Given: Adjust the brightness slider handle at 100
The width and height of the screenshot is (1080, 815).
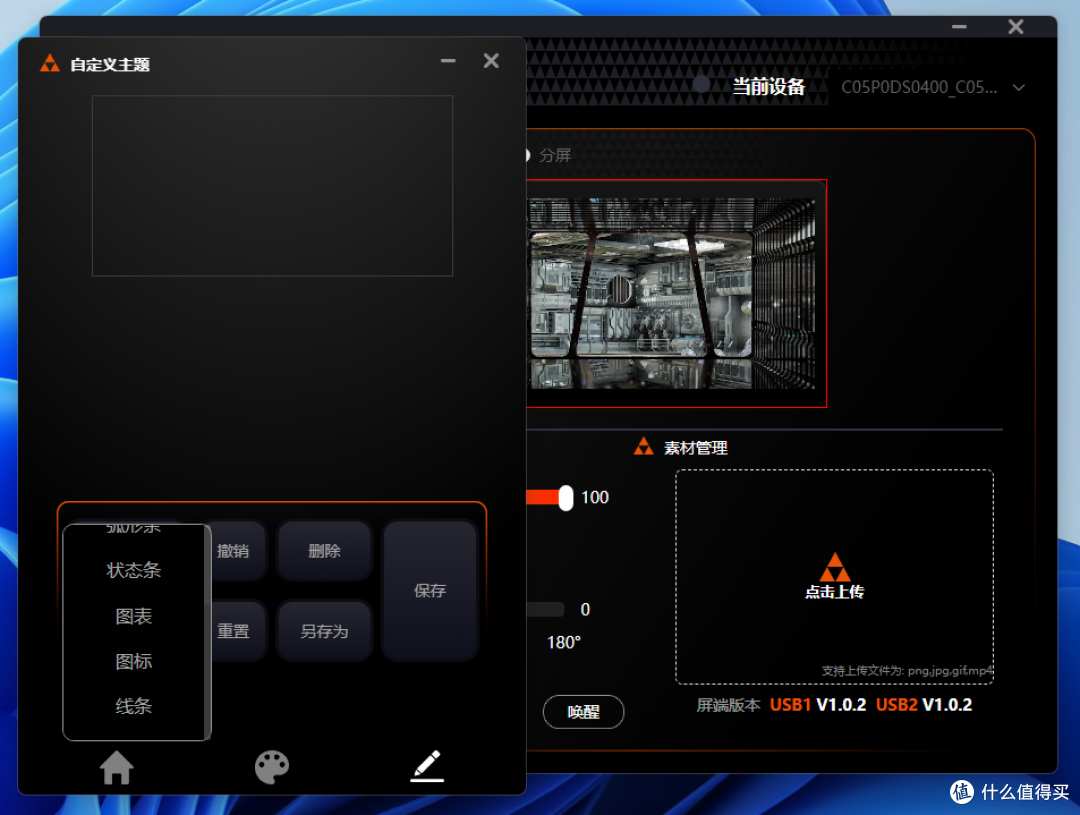Looking at the screenshot, I should pyautogui.click(x=565, y=497).
